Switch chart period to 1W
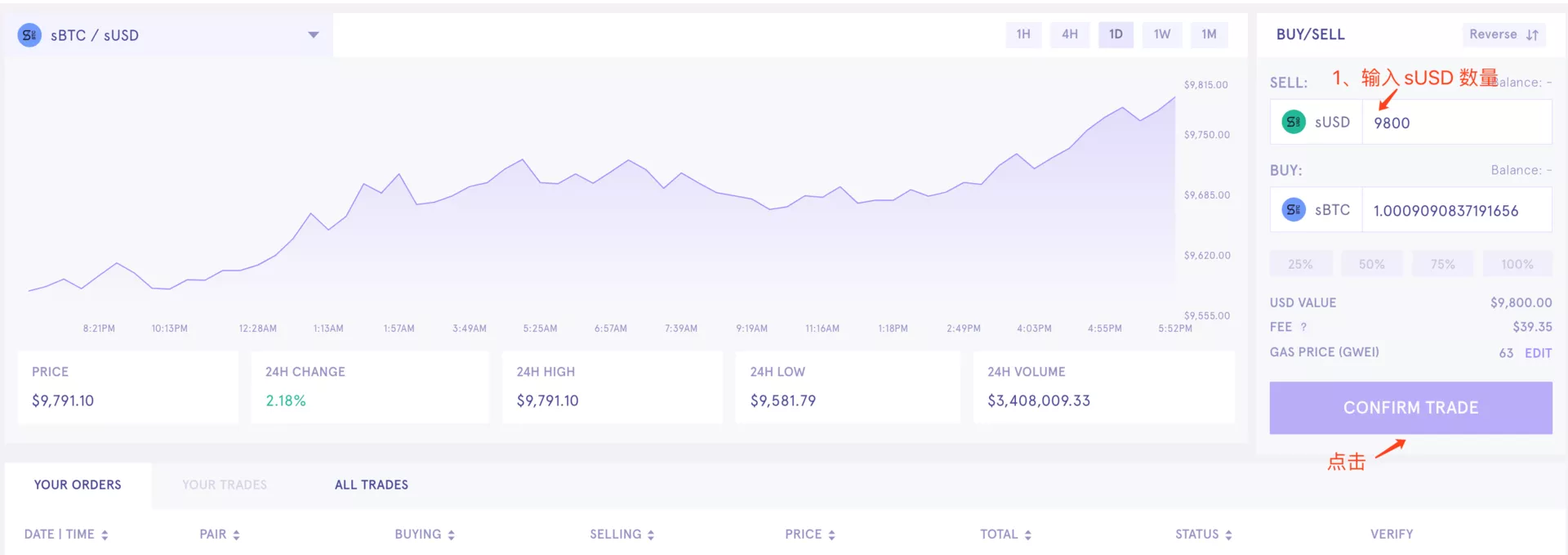The height and width of the screenshot is (555, 1568). pyautogui.click(x=1162, y=34)
